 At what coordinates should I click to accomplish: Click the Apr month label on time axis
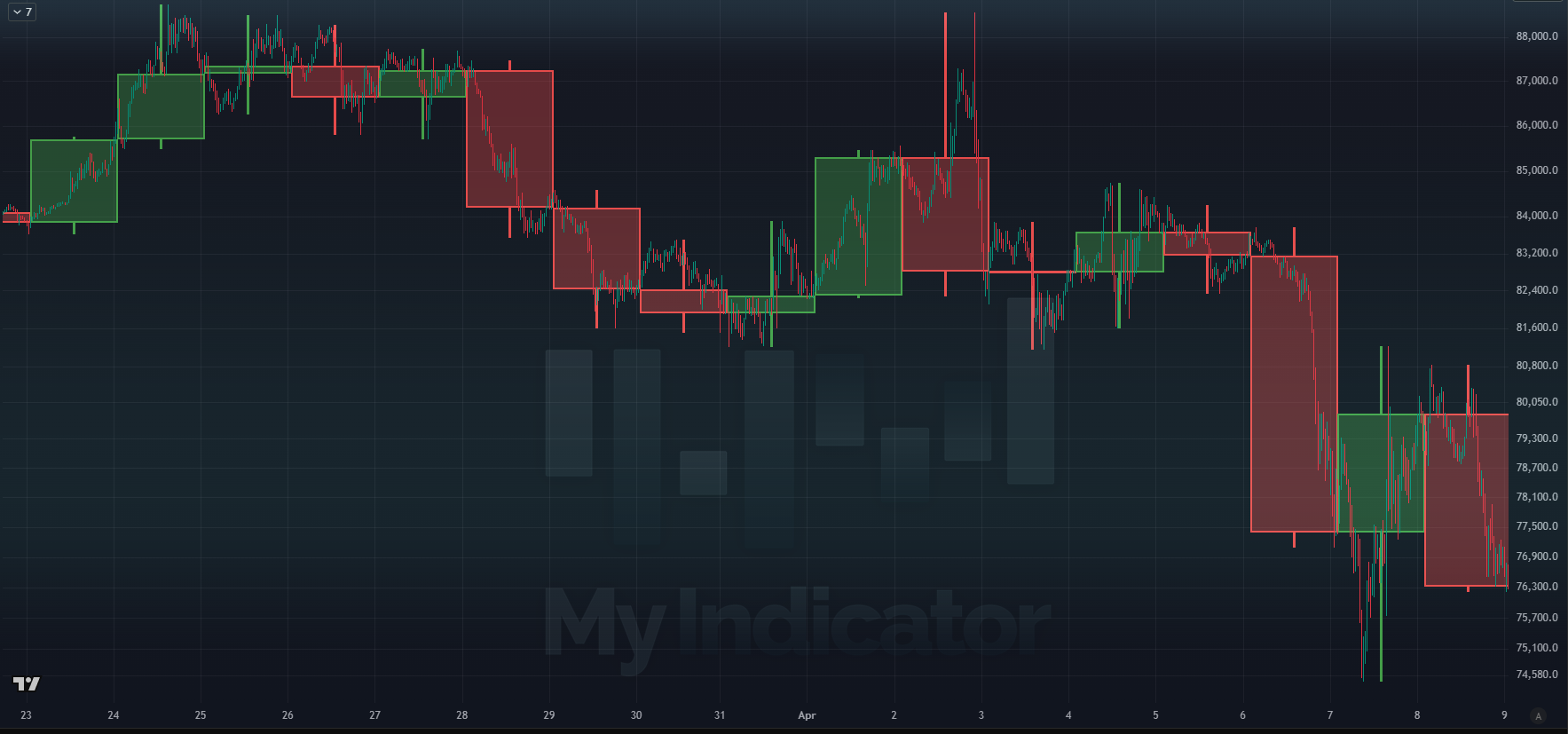point(807,715)
